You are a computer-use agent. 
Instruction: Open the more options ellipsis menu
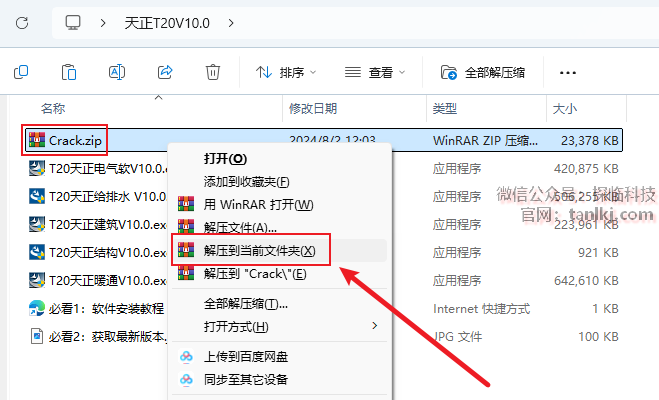coord(568,73)
